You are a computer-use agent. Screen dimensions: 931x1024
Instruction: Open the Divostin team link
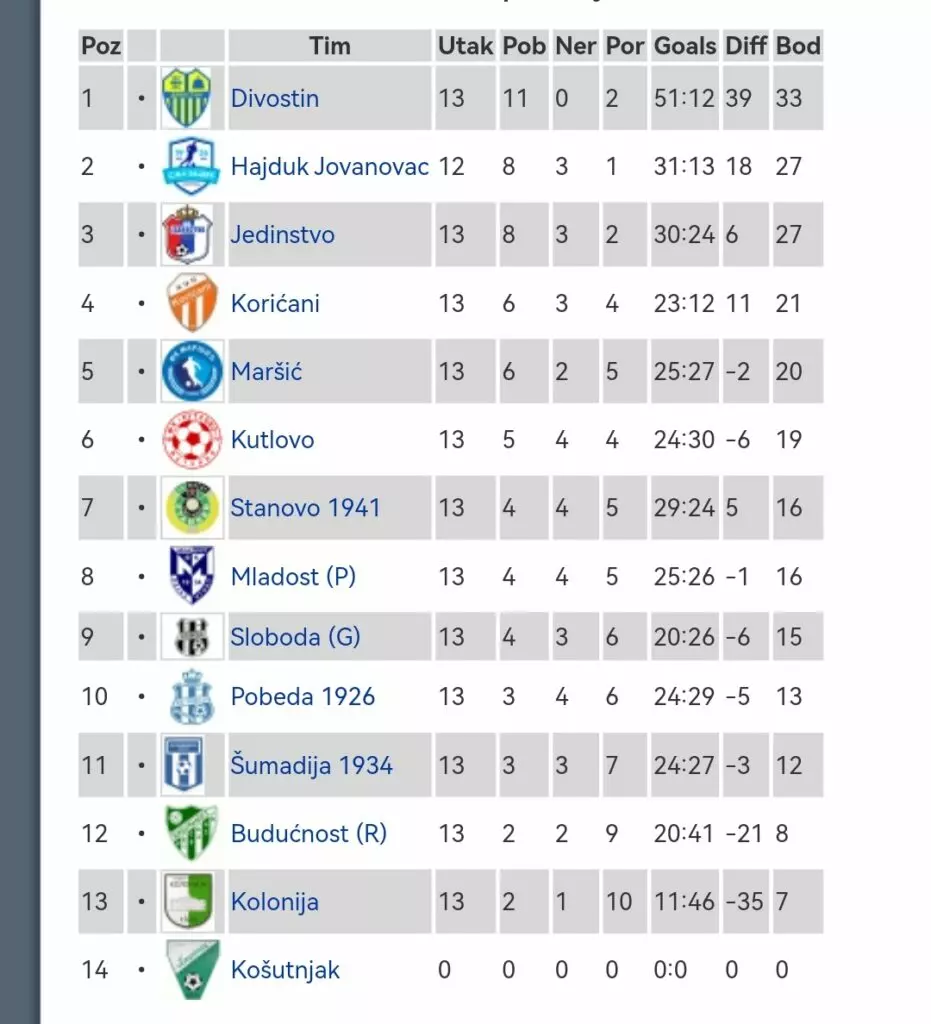275,98
